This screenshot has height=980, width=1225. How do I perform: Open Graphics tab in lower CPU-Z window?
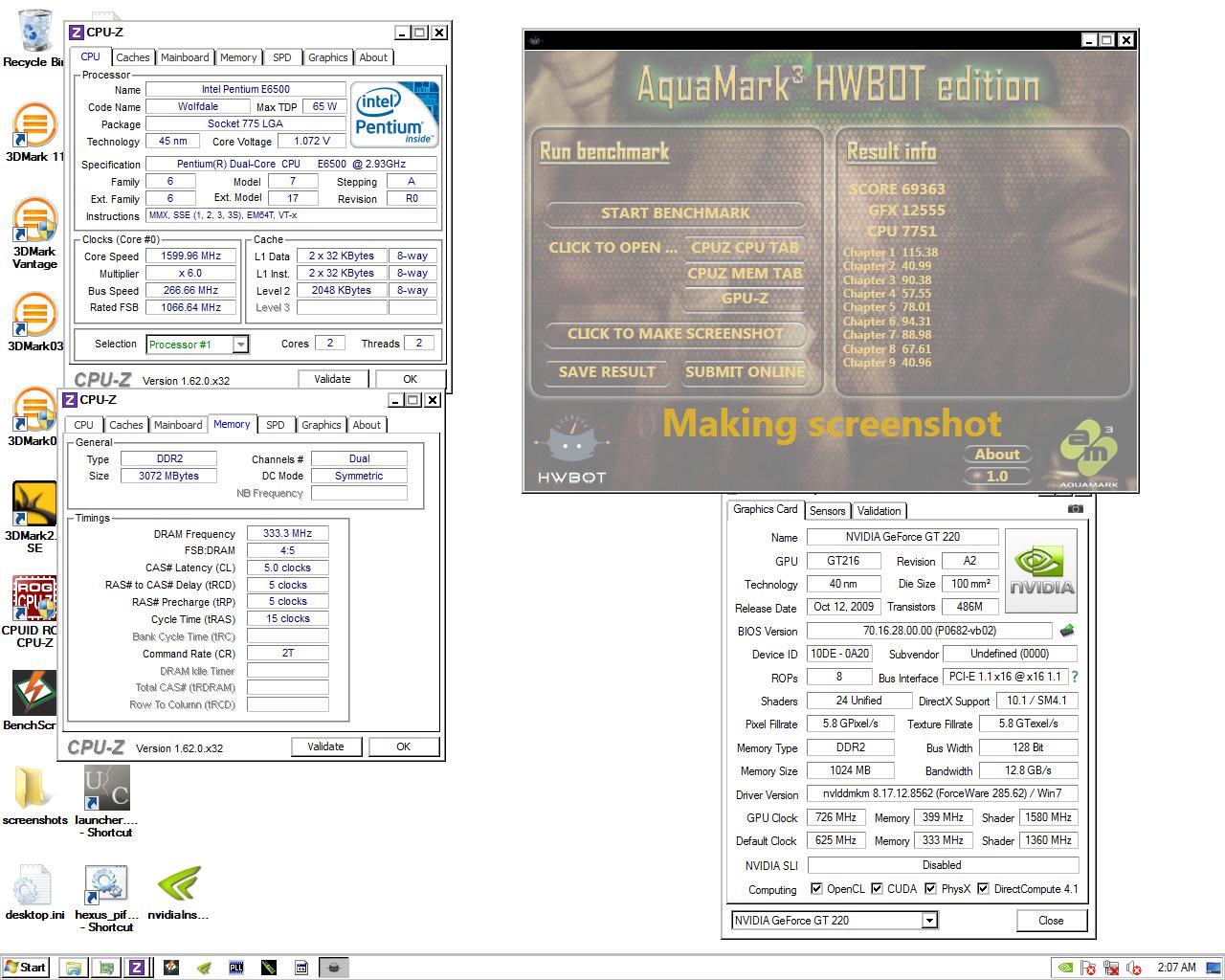point(322,425)
